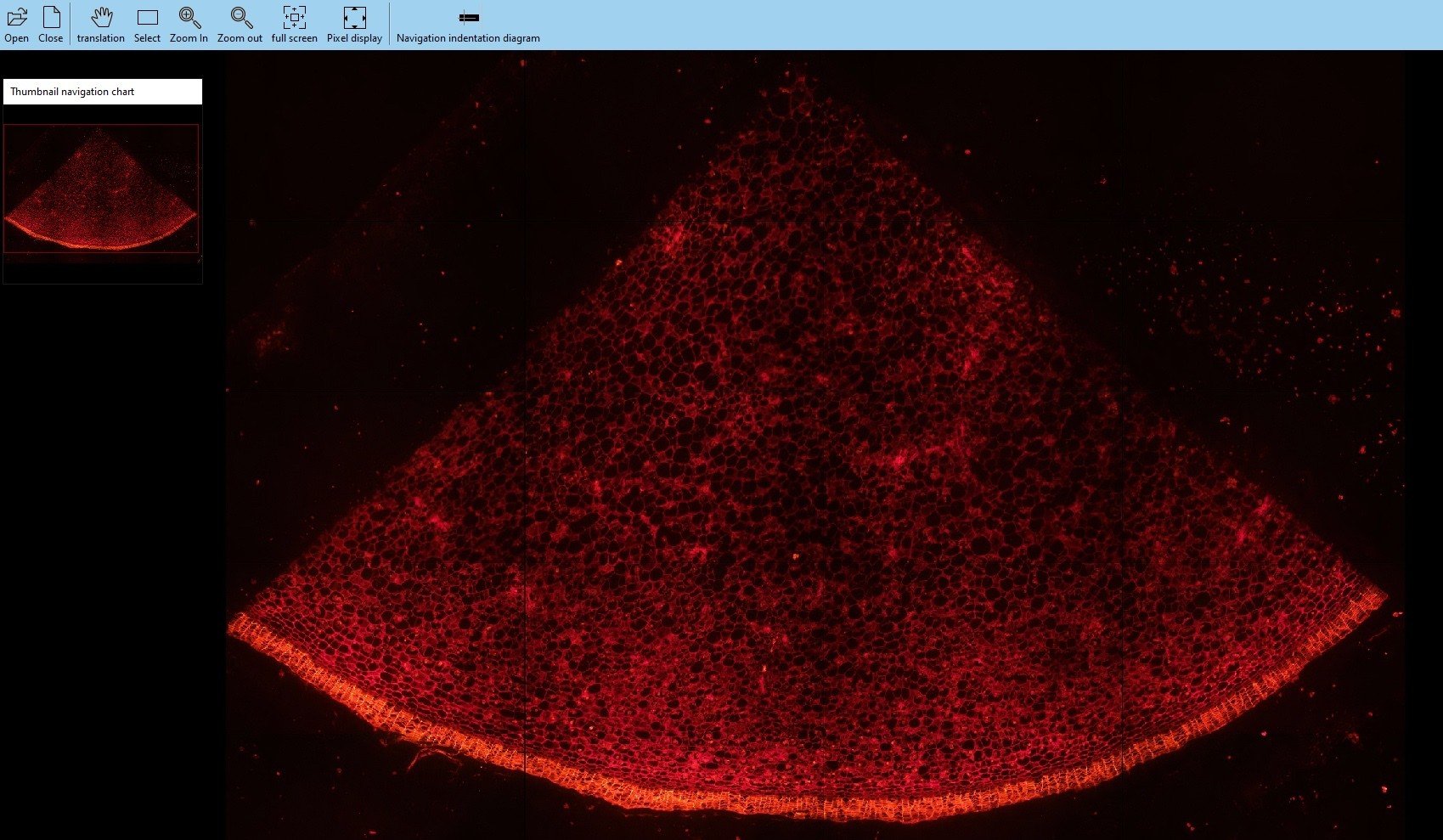Activate the translation hand tool
The image size is (1443, 840).
101,24
